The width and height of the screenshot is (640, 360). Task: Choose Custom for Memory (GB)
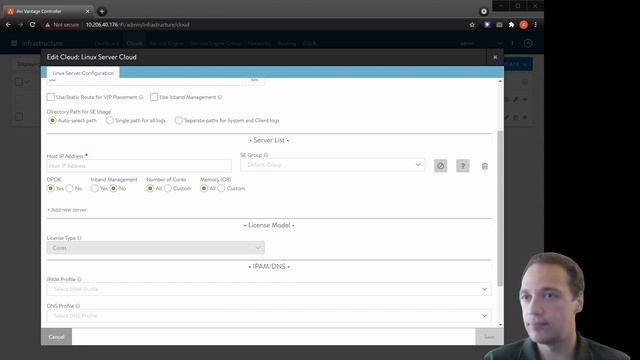coord(221,188)
